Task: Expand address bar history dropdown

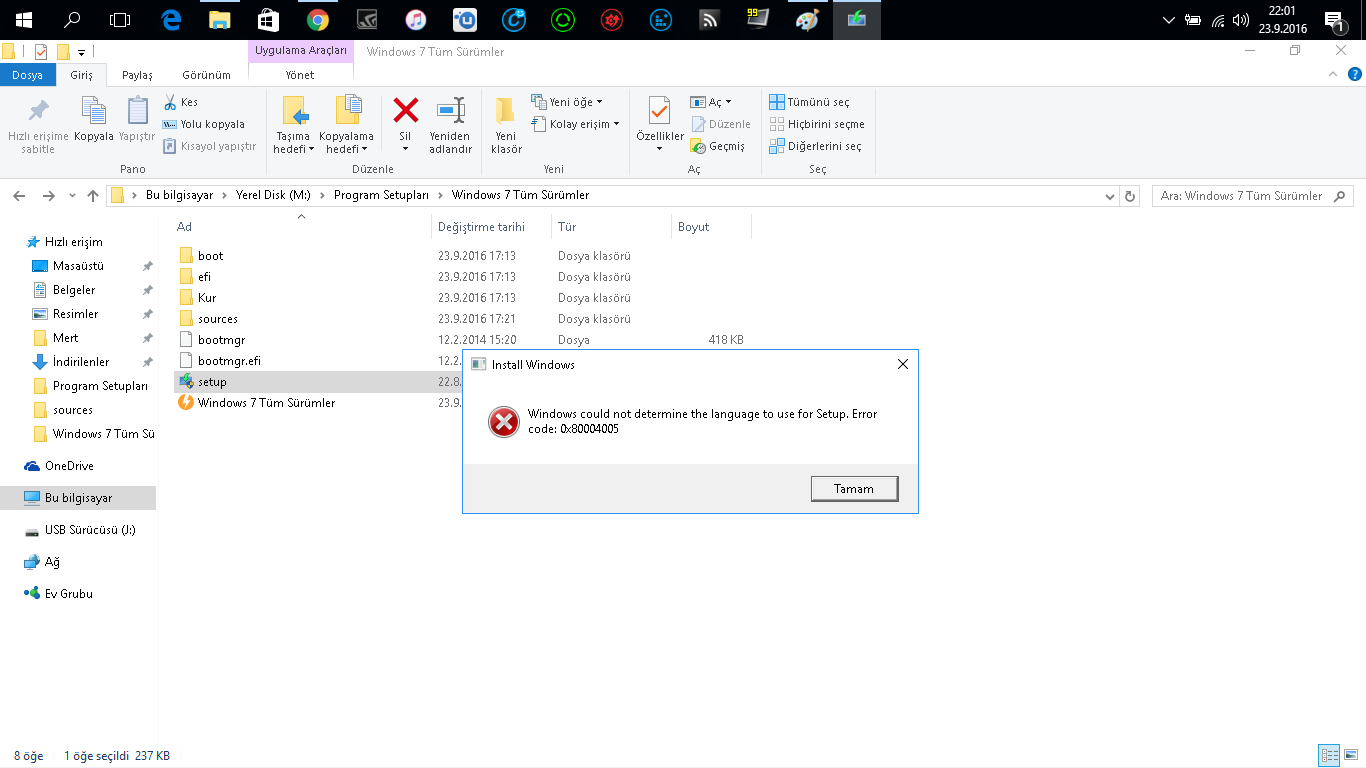Action: click(x=1110, y=196)
